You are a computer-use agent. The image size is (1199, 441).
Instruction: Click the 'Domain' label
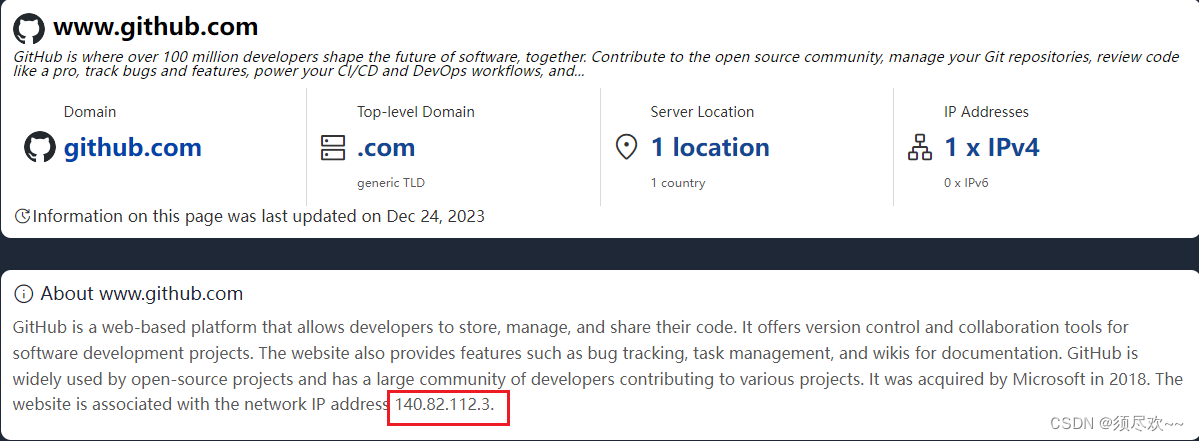coord(89,112)
